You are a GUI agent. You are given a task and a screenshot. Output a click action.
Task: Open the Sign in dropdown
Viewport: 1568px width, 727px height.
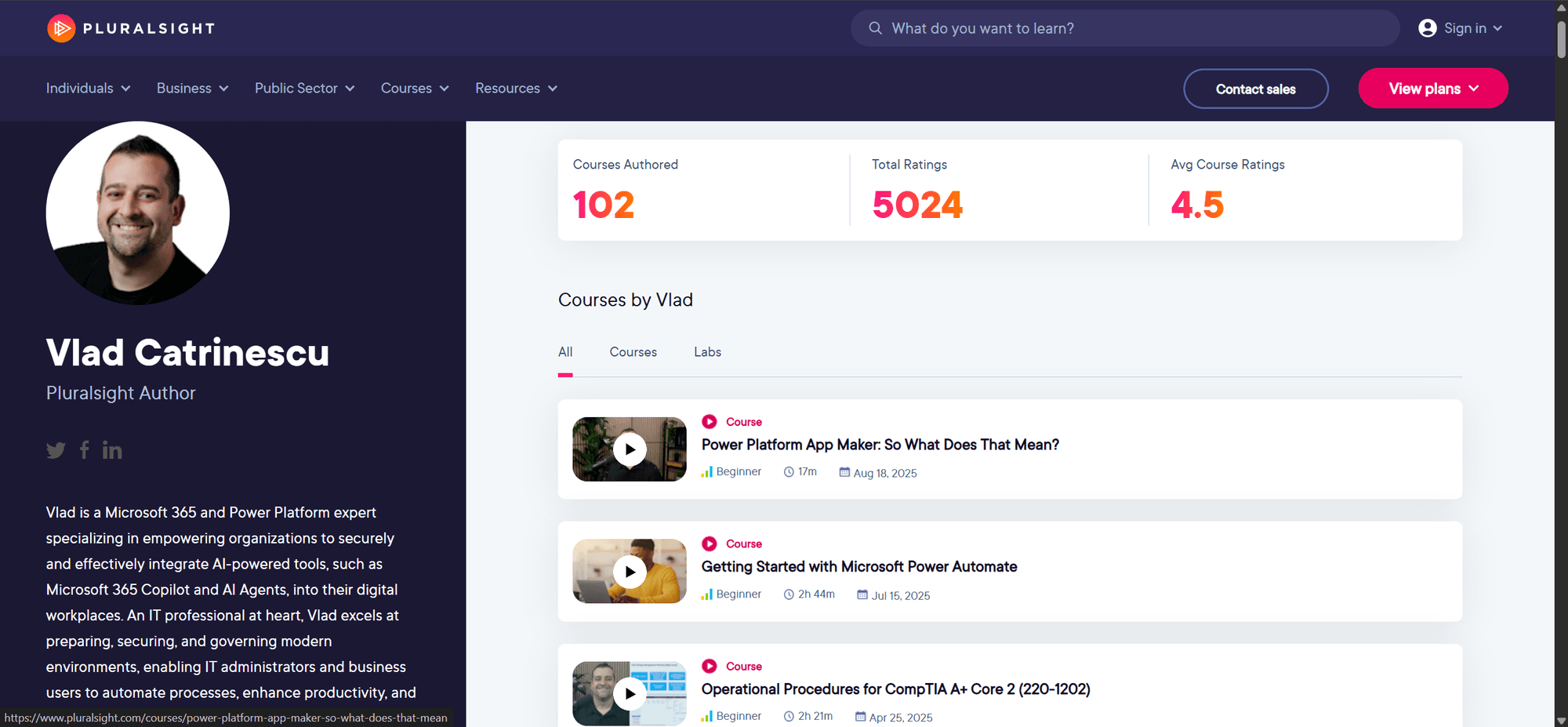click(1461, 28)
